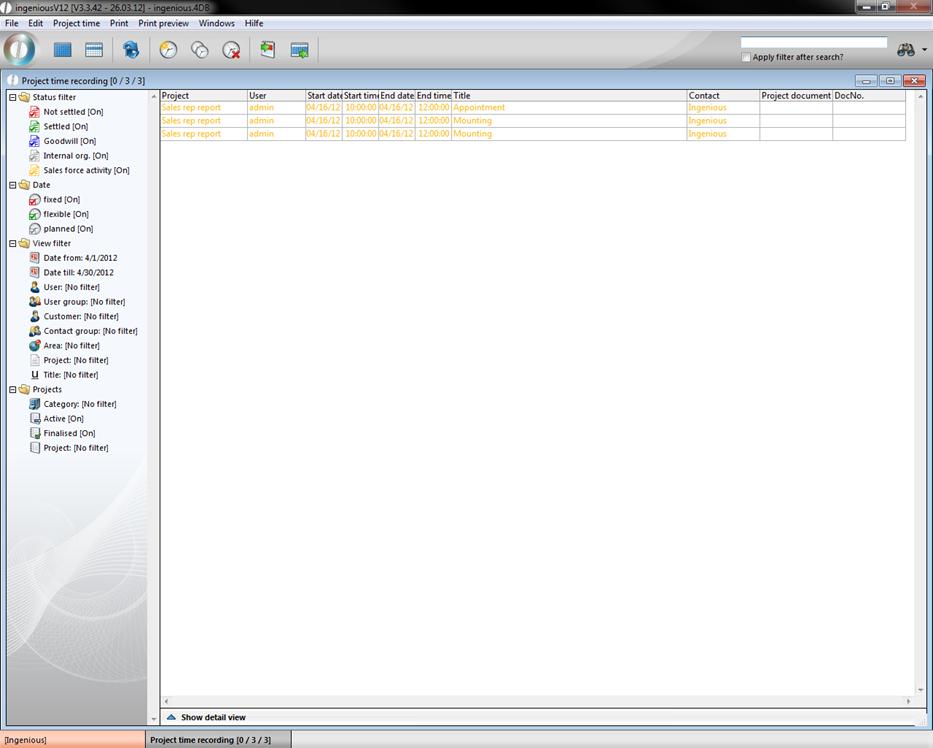Image resolution: width=933 pixels, height=748 pixels.
Task: Click 'Show detail view' button
Action: tap(212, 717)
